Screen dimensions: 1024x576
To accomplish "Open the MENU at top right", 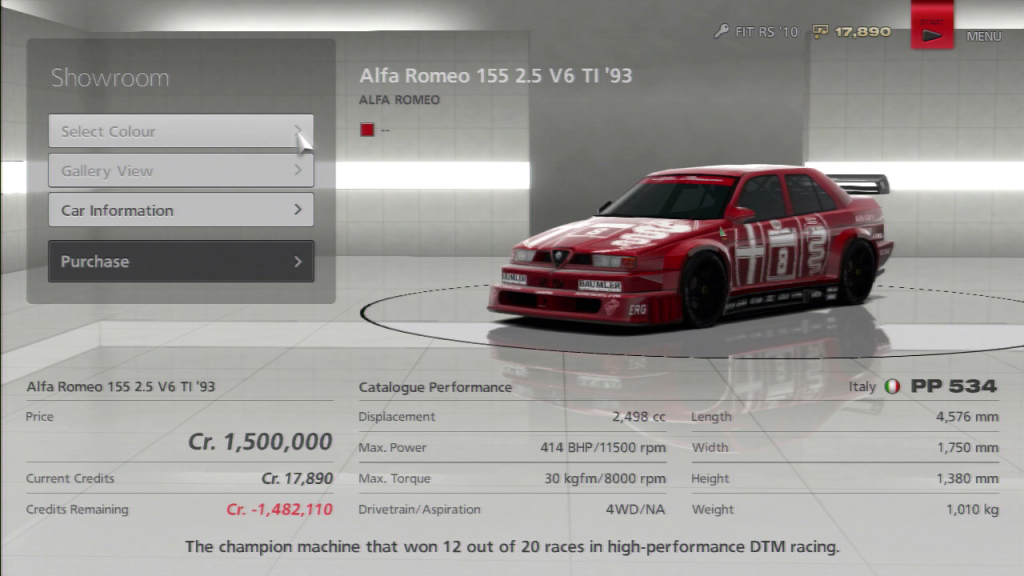I will point(984,36).
